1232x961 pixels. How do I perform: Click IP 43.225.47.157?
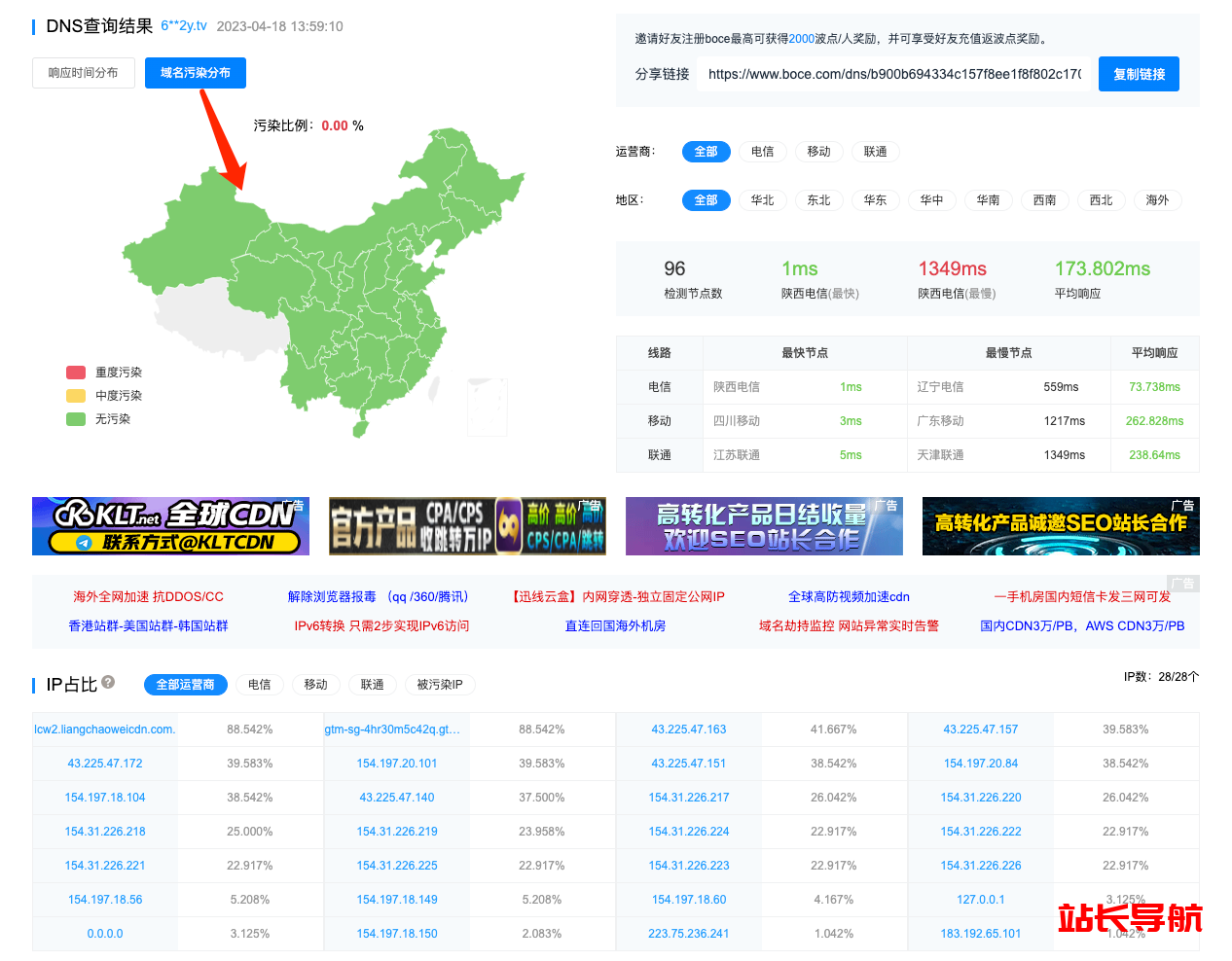981,730
